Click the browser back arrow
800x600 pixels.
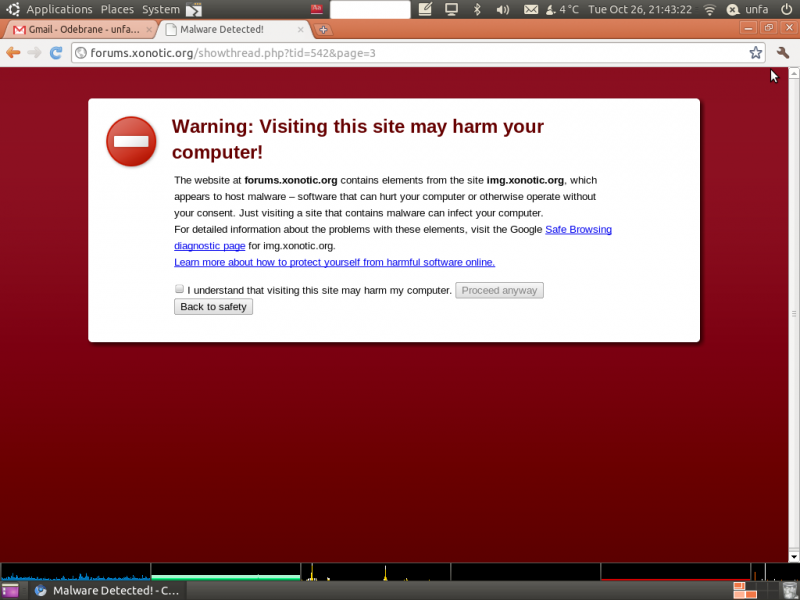[13, 53]
